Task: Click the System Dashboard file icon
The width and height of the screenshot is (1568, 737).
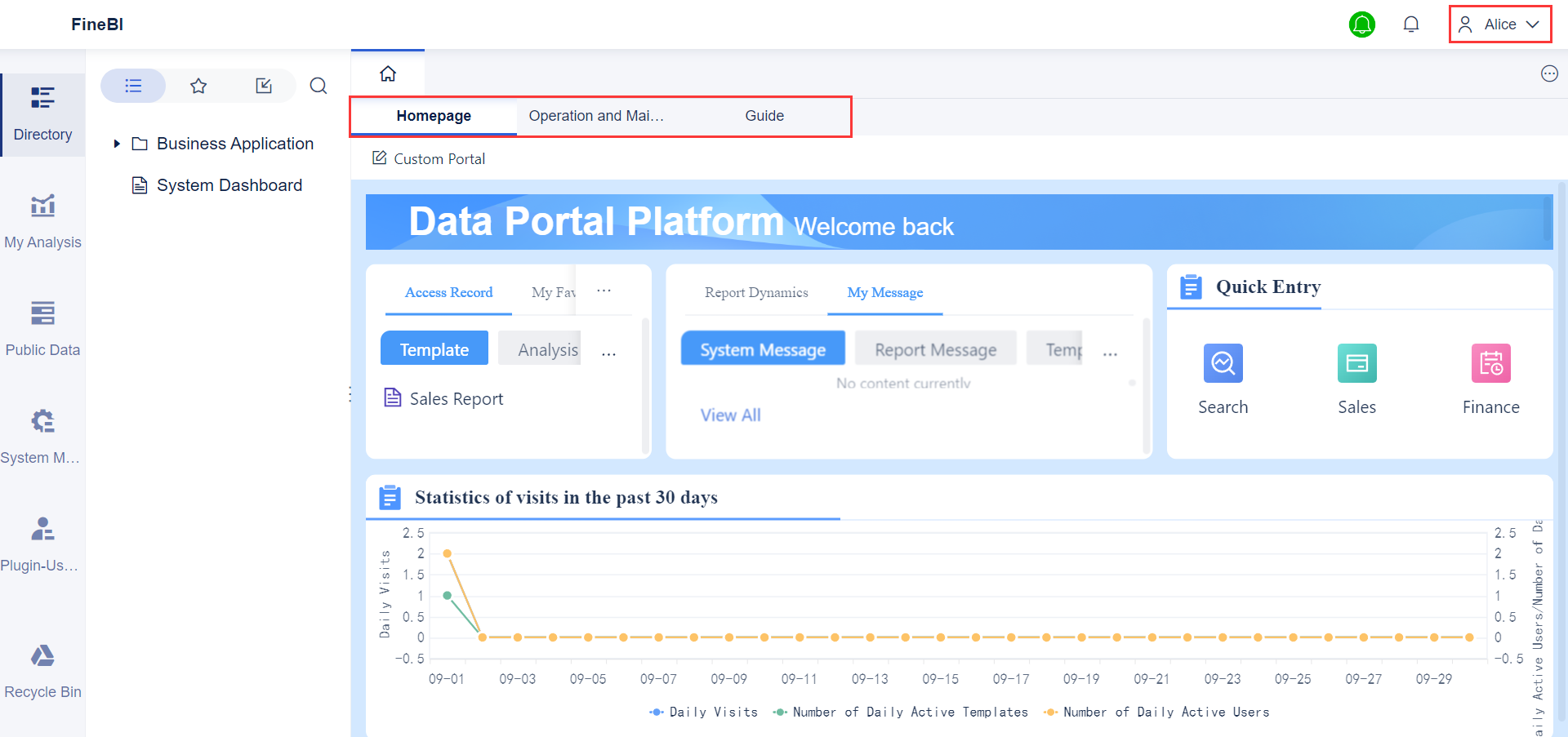Action: [140, 185]
